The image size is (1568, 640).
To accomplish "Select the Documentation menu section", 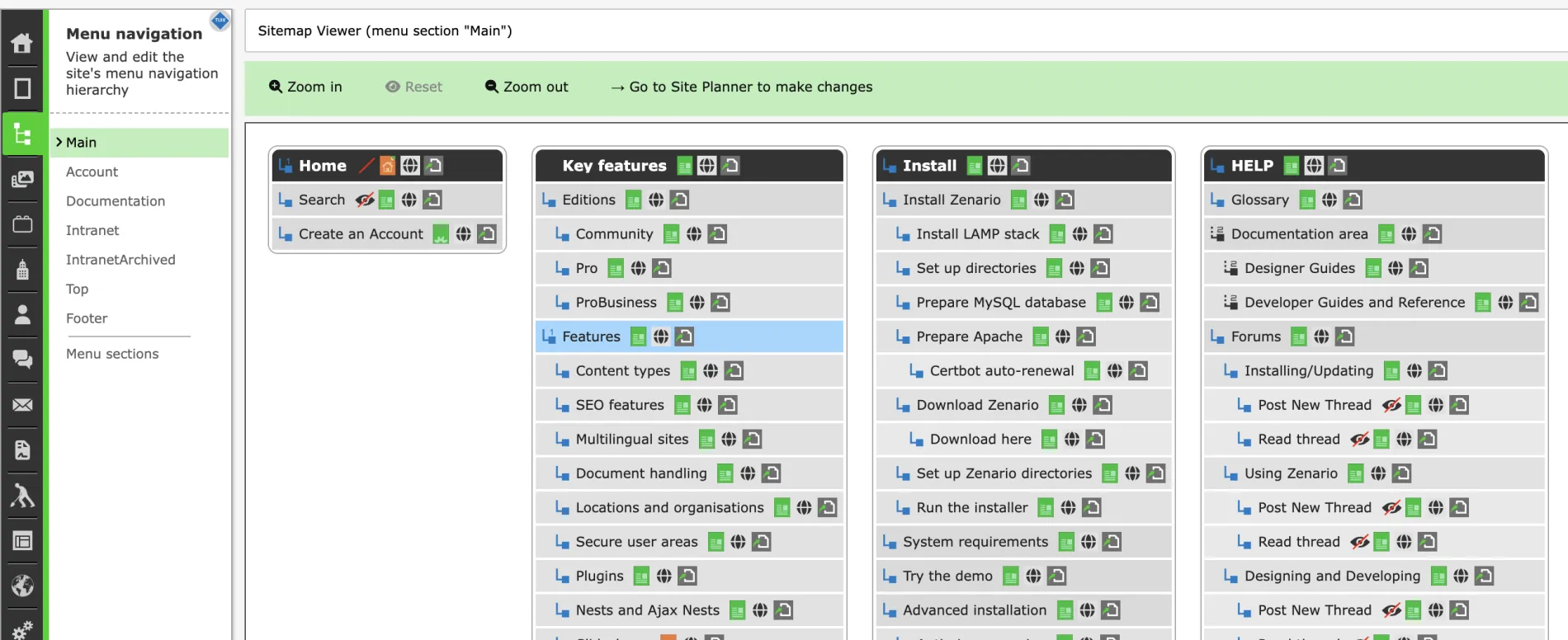I will coord(116,201).
